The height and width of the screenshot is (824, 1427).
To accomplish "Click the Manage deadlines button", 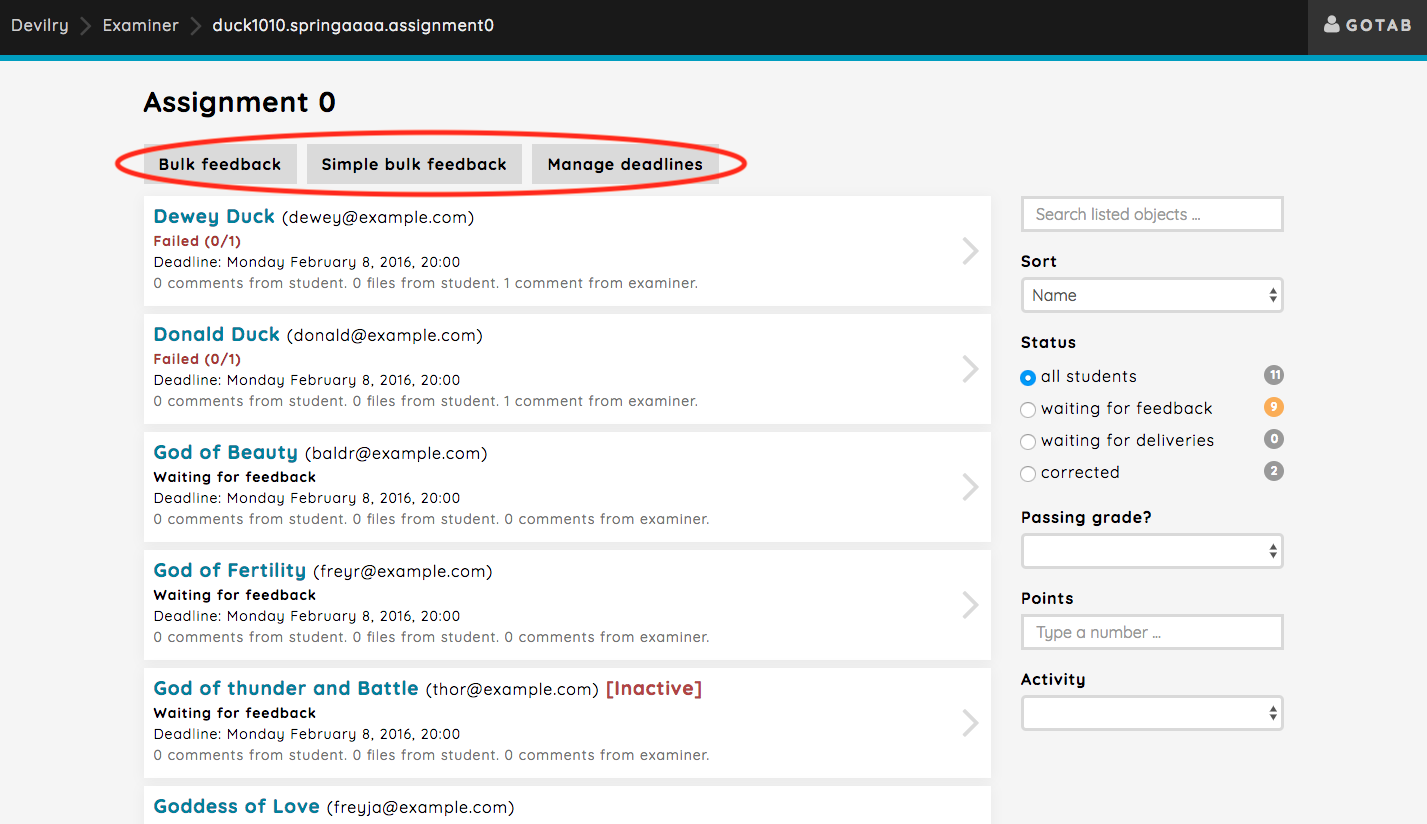I will click(625, 164).
